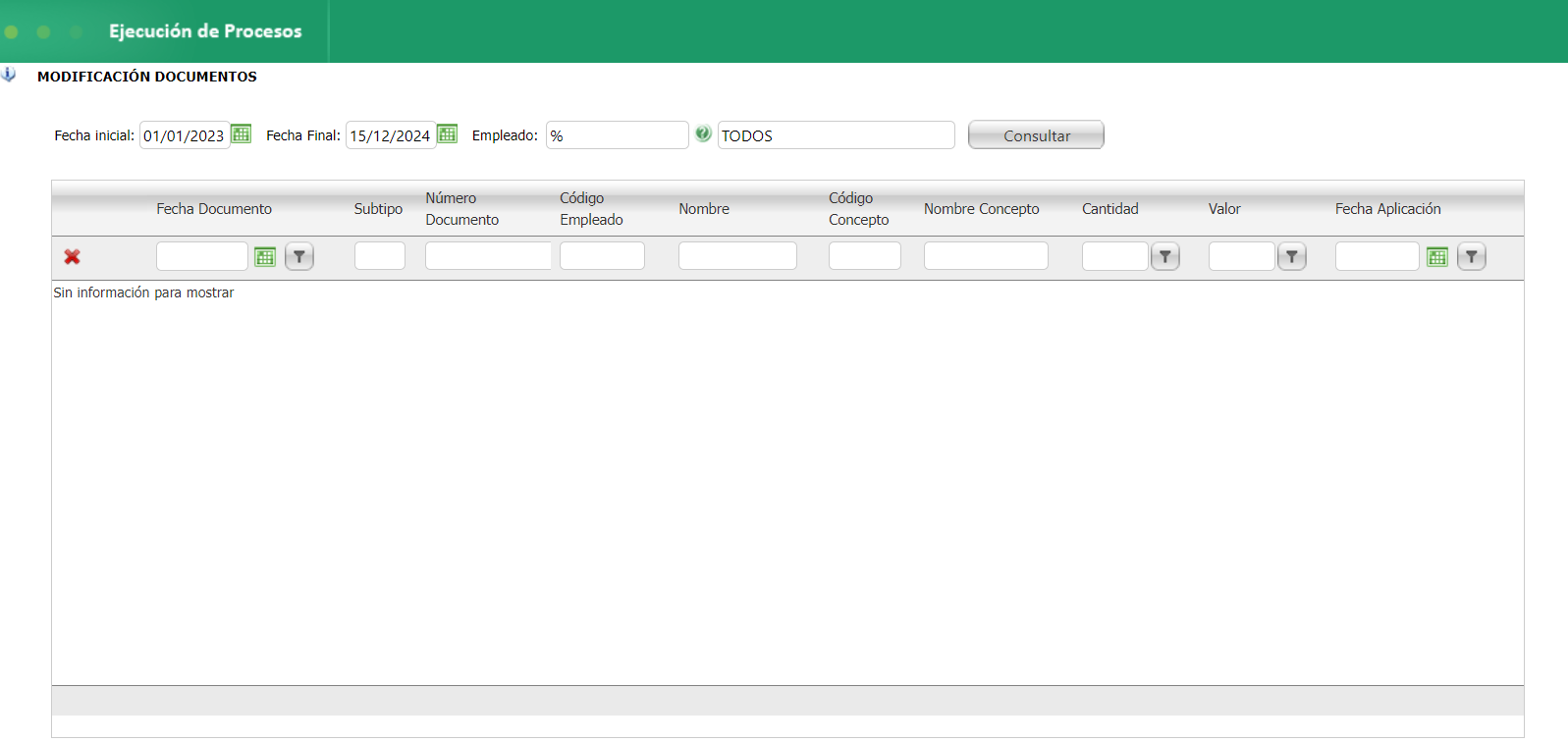Focus the Fecha inicial date field
This screenshot has width=1568, height=743.
click(x=185, y=135)
